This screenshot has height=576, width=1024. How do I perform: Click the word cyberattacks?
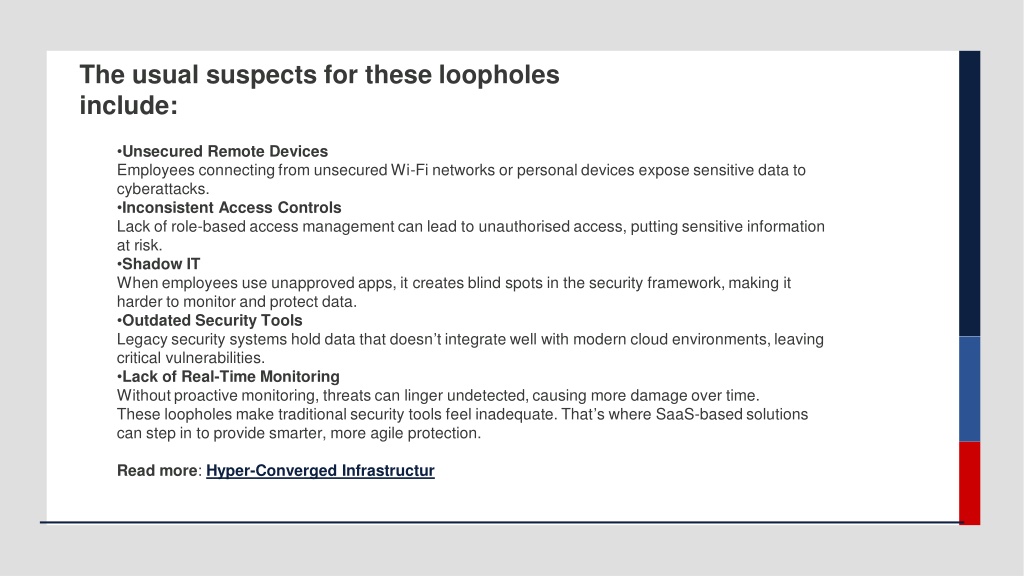163,189
